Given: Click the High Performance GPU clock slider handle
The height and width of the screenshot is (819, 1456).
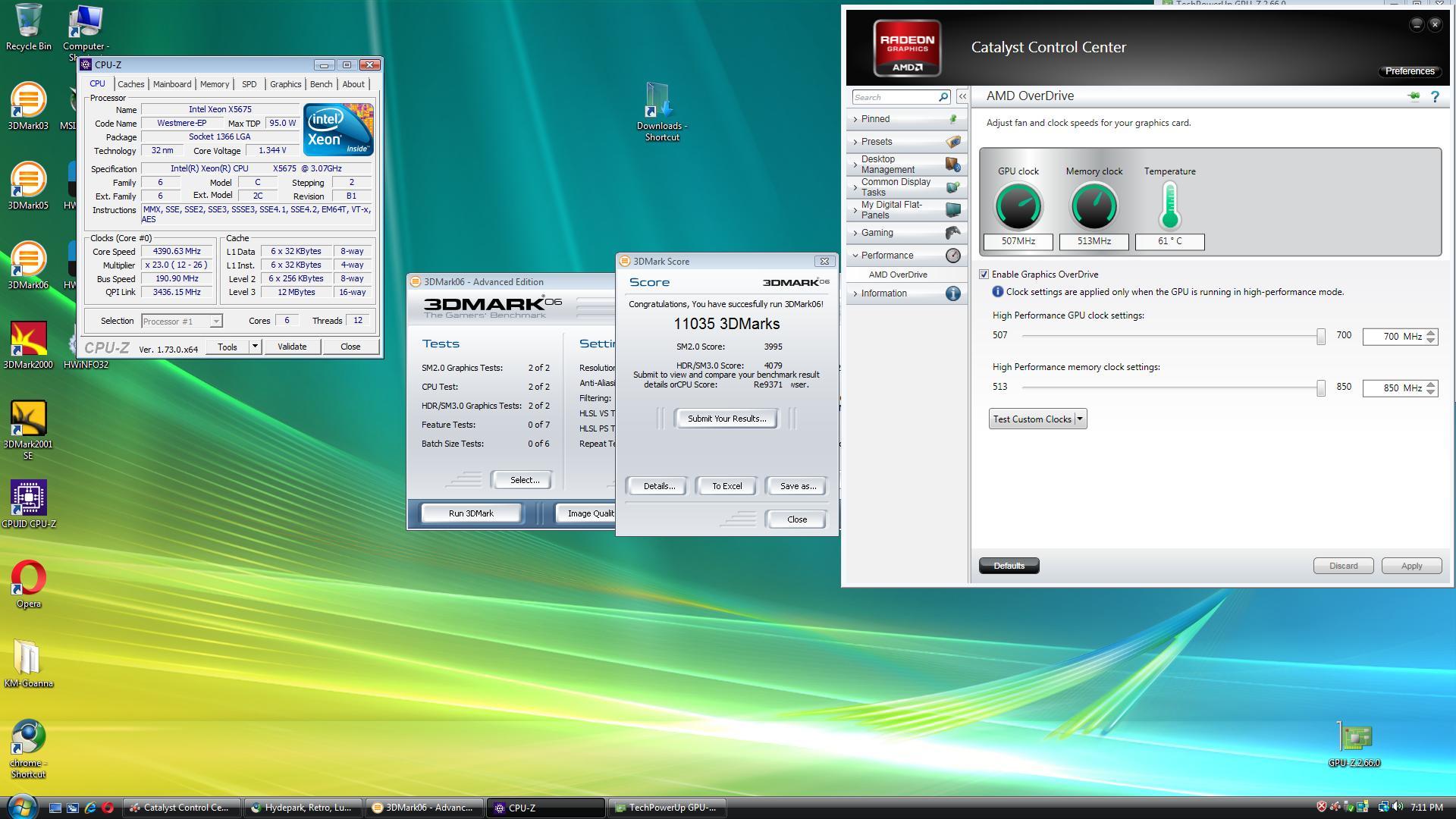Looking at the screenshot, I should (1320, 336).
